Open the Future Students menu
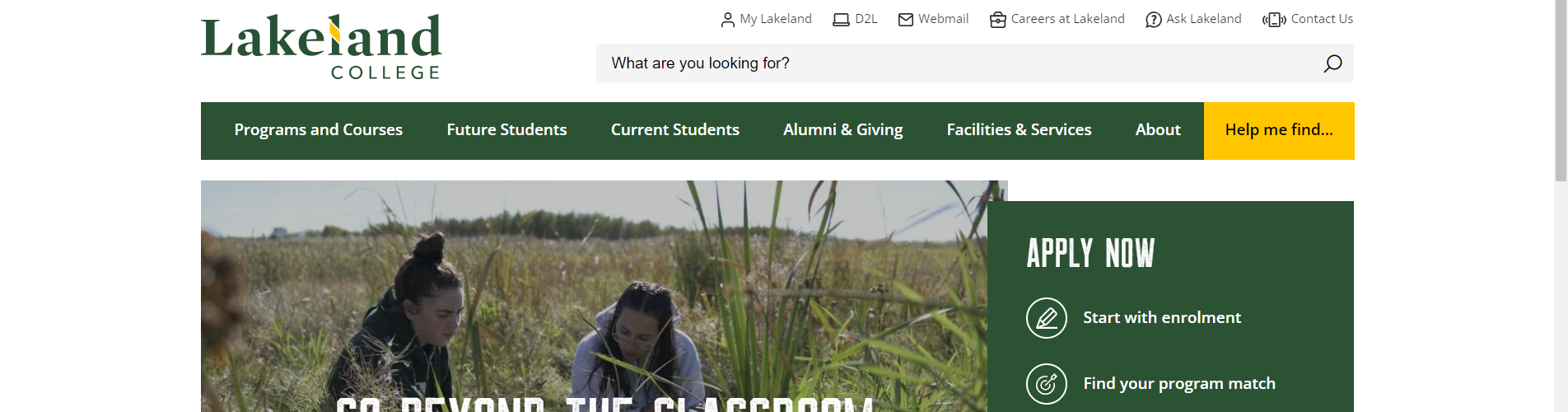The height and width of the screenshot is (412, 1568). click(506, 130)
